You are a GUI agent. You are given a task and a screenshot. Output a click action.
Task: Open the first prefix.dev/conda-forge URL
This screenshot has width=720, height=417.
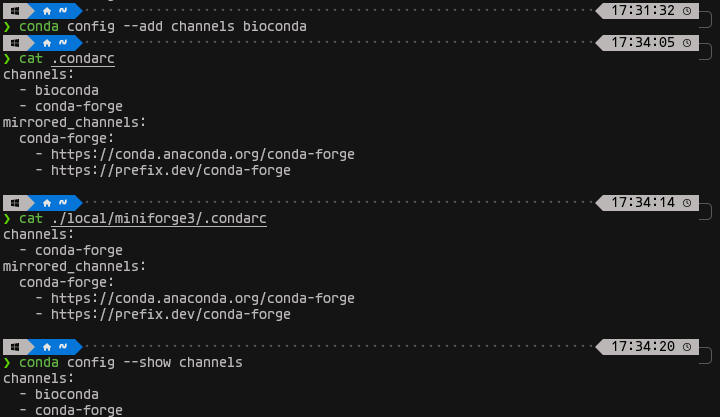tap(171, 170)
